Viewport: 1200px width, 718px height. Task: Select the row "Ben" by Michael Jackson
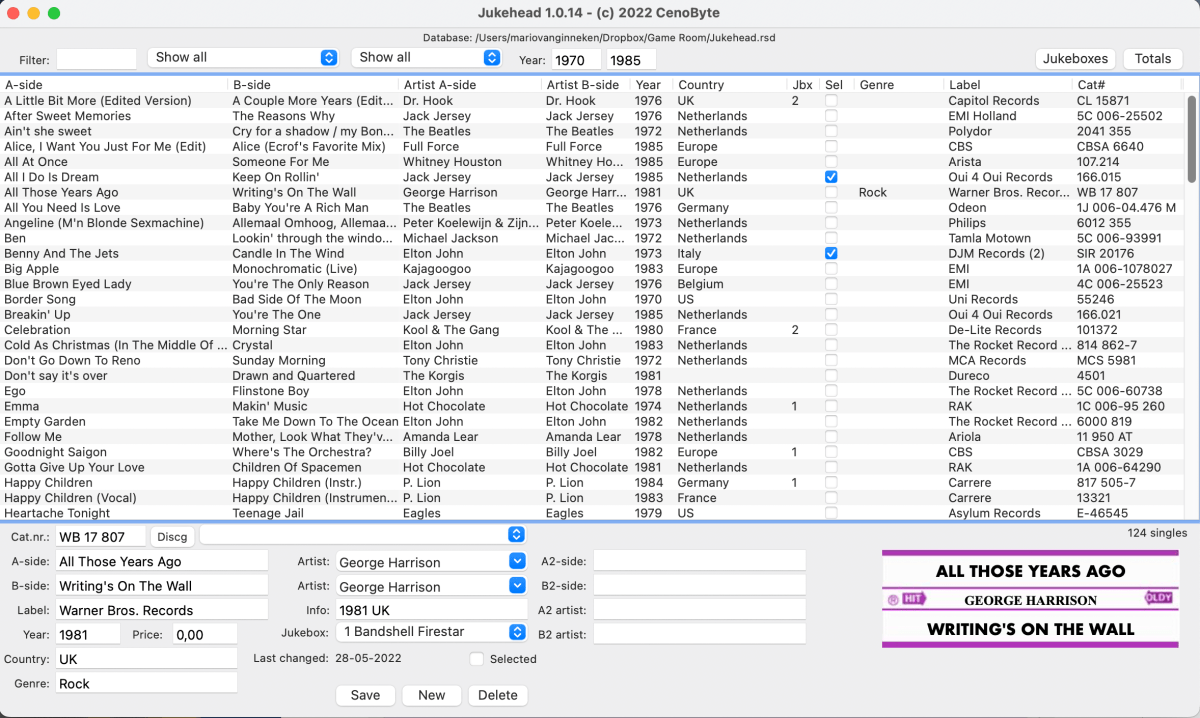300,238
